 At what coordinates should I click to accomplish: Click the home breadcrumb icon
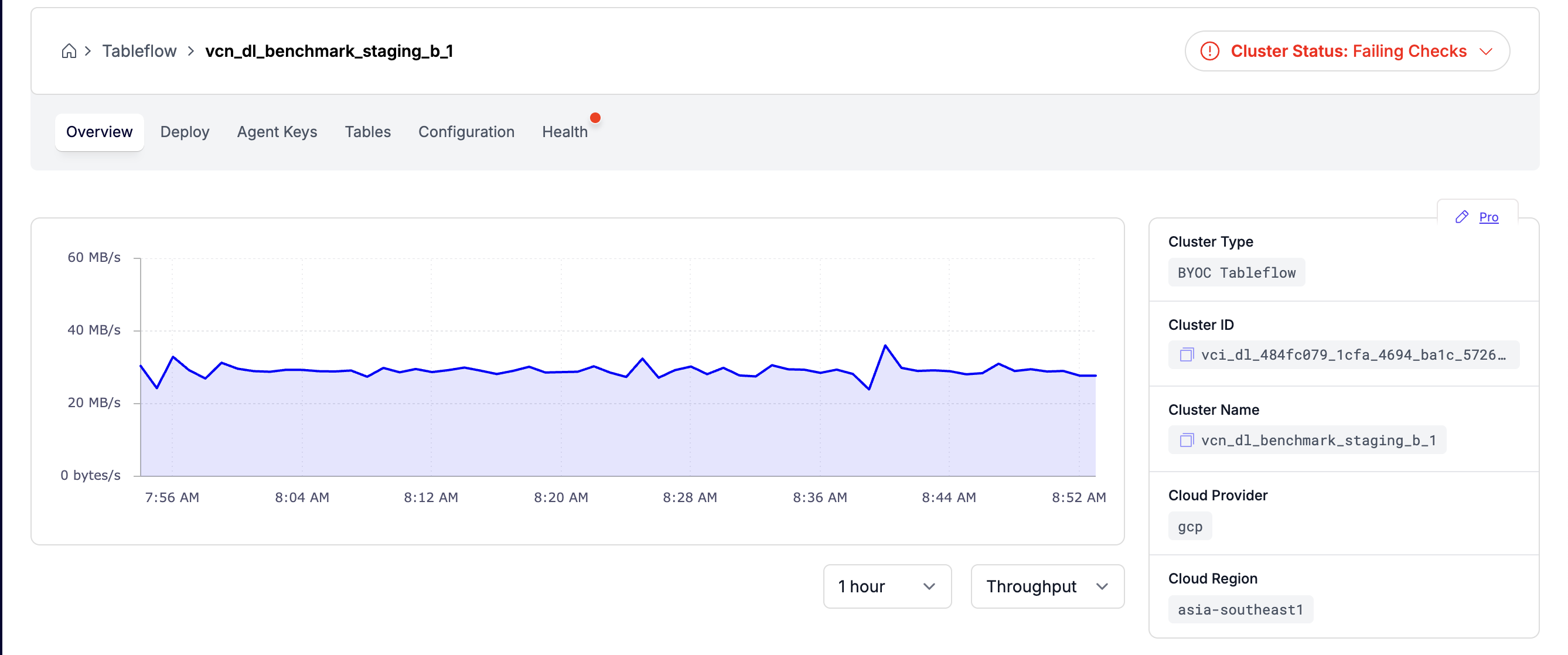(x=69, y=51)
